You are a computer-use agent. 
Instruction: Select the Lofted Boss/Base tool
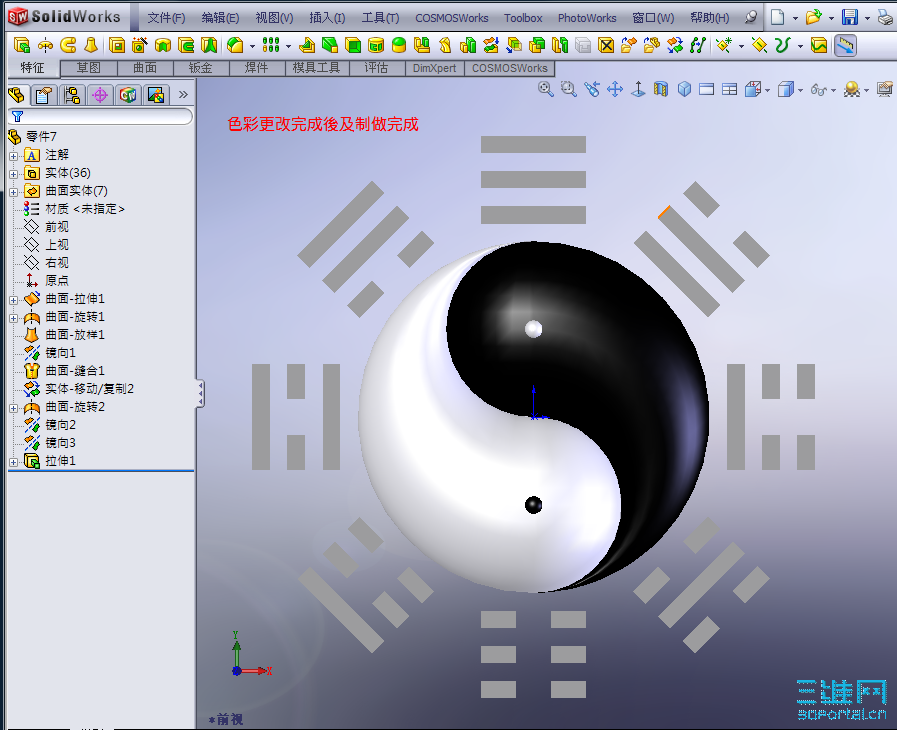point(90,45)
